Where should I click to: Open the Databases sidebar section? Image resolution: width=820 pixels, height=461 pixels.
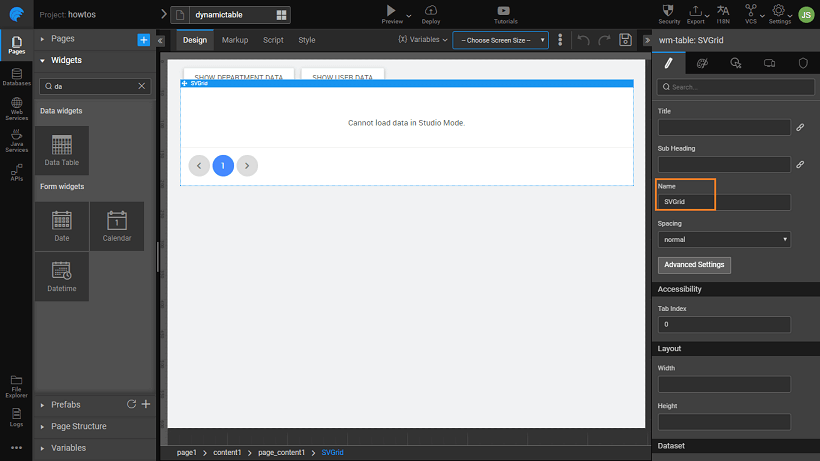click(x=16, y=77)
